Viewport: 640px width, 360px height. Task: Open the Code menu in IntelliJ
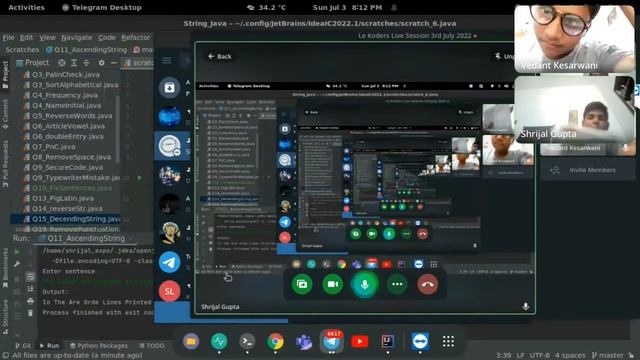tap(107, 38)
